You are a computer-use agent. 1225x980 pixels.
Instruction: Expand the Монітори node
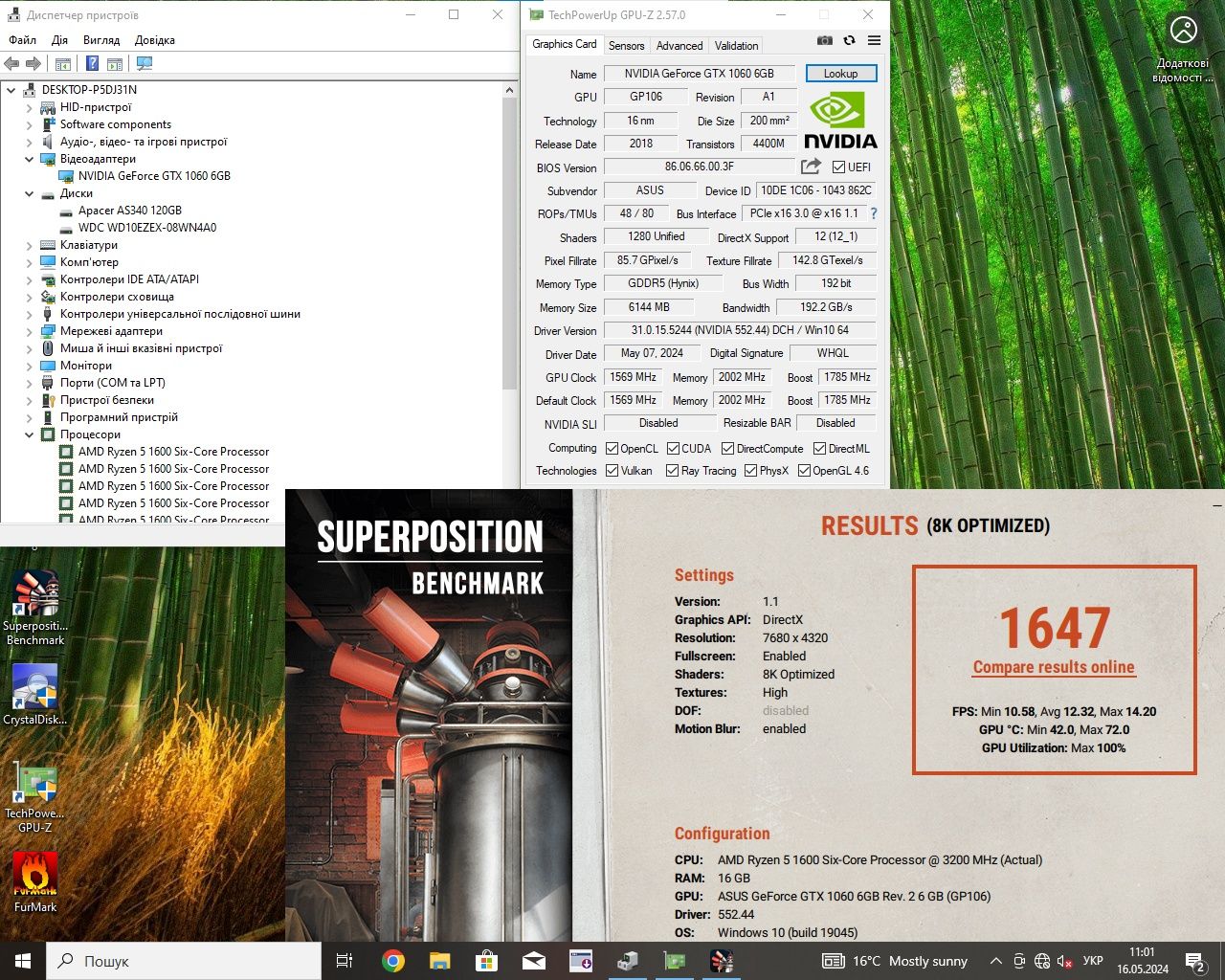pos(29,366)
